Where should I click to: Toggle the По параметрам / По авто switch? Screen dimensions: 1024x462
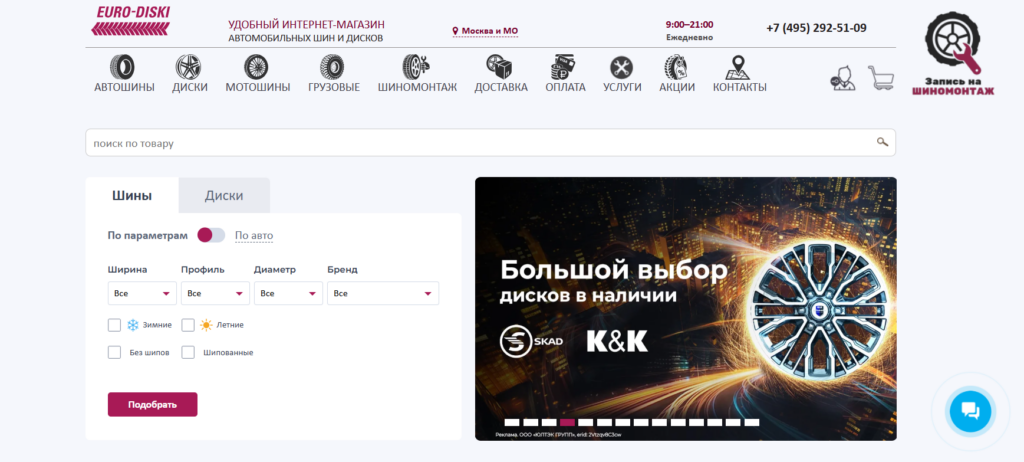point(211,235)
